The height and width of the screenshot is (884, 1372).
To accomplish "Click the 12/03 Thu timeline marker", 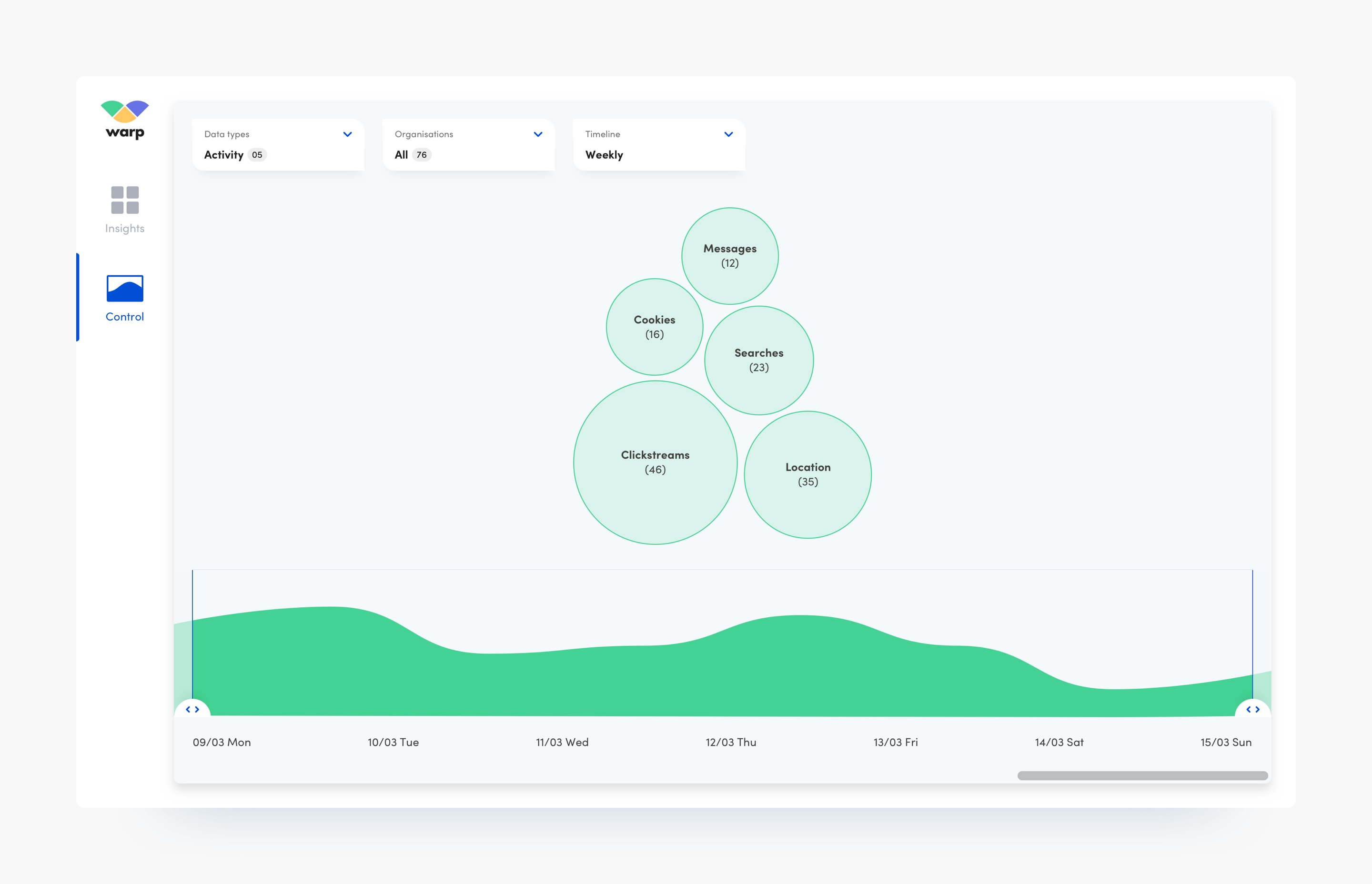I will tap(727, 742).
